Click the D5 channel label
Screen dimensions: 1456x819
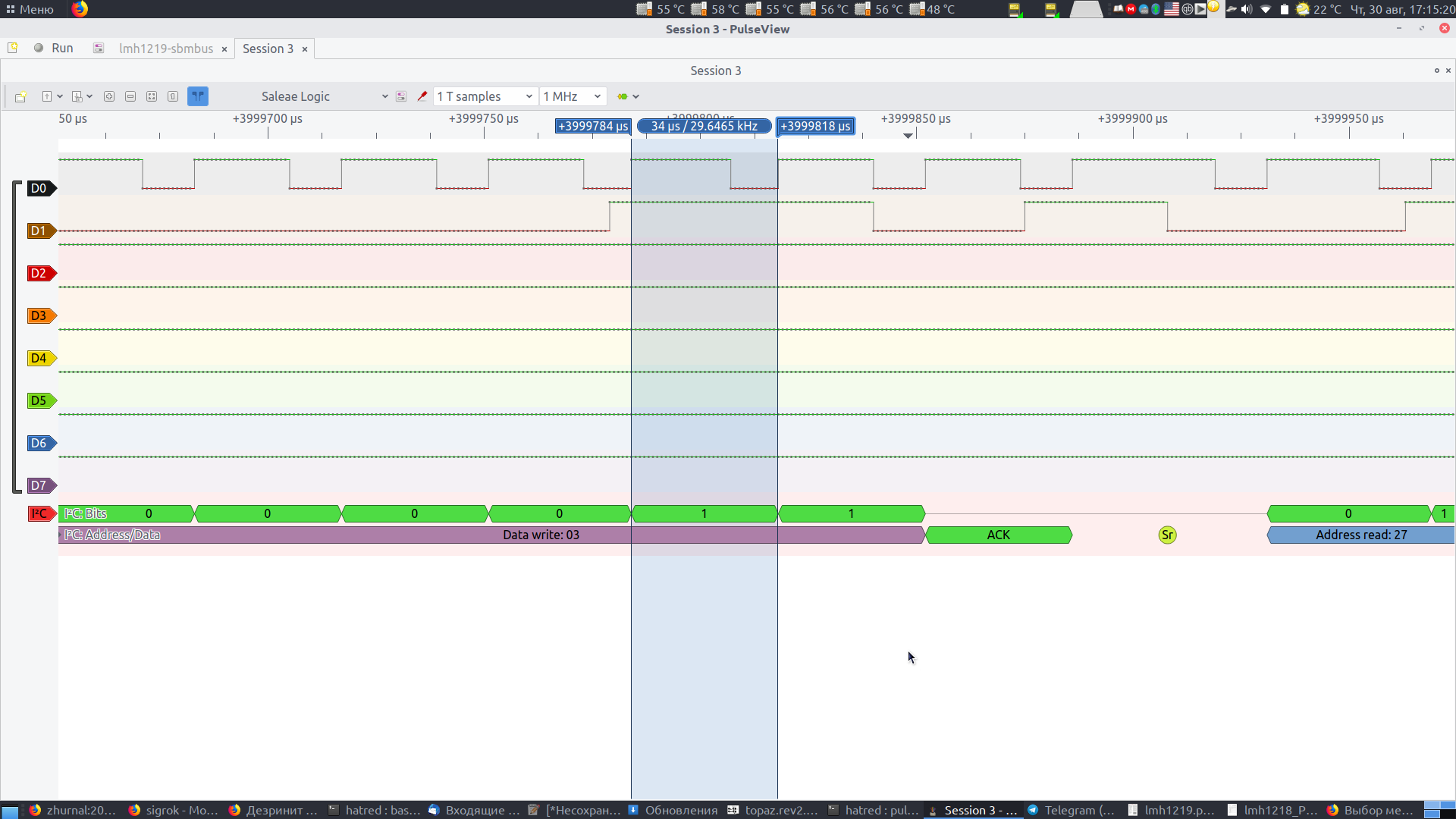coord(41,400)
